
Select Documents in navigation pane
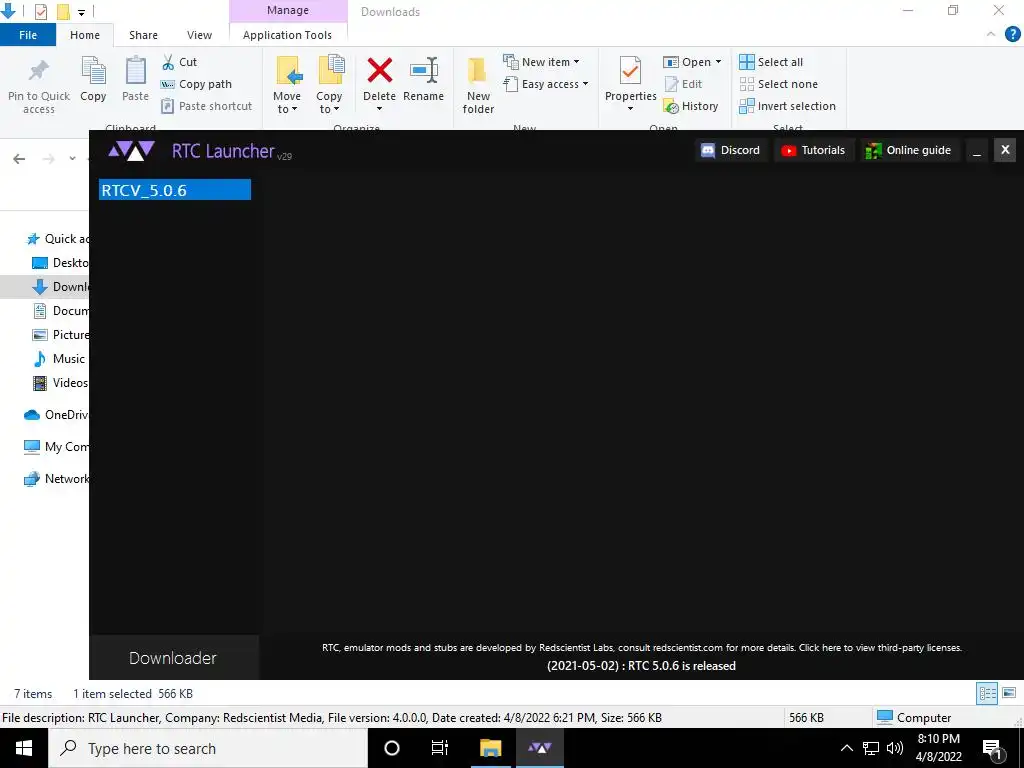pyautogui.click(x=61, y=311)
